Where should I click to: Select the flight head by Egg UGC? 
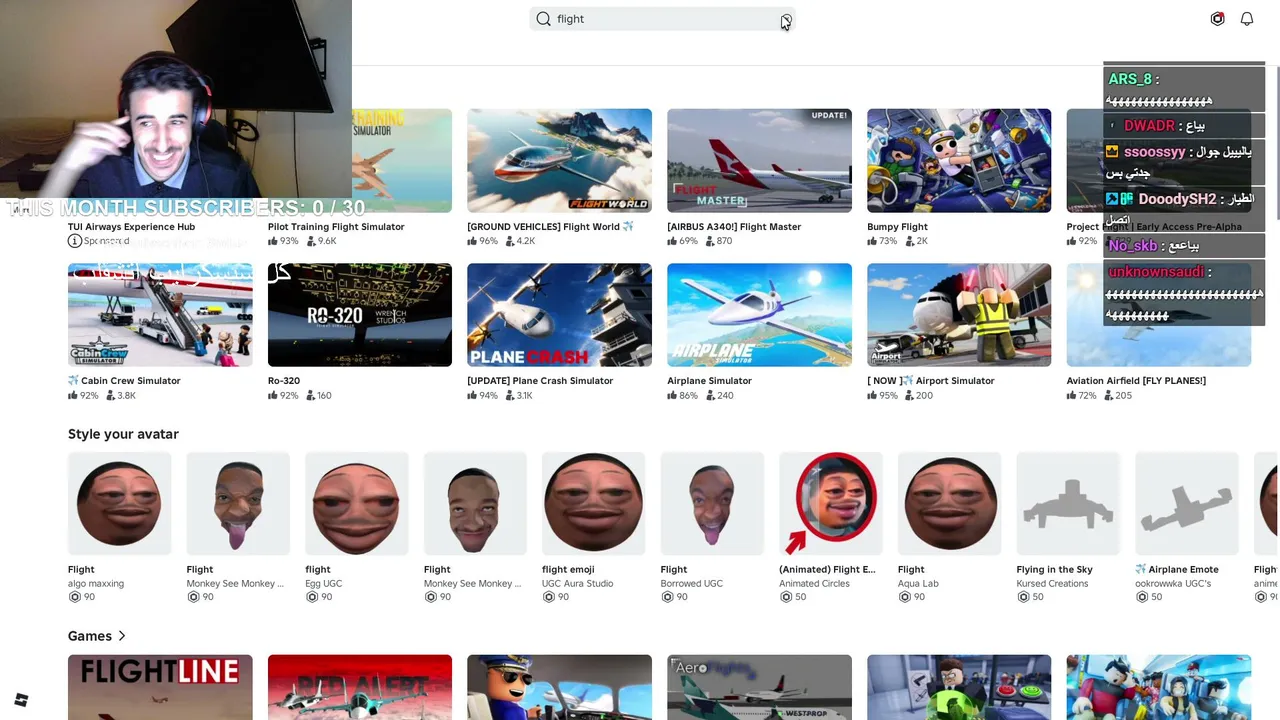[357, 504]
